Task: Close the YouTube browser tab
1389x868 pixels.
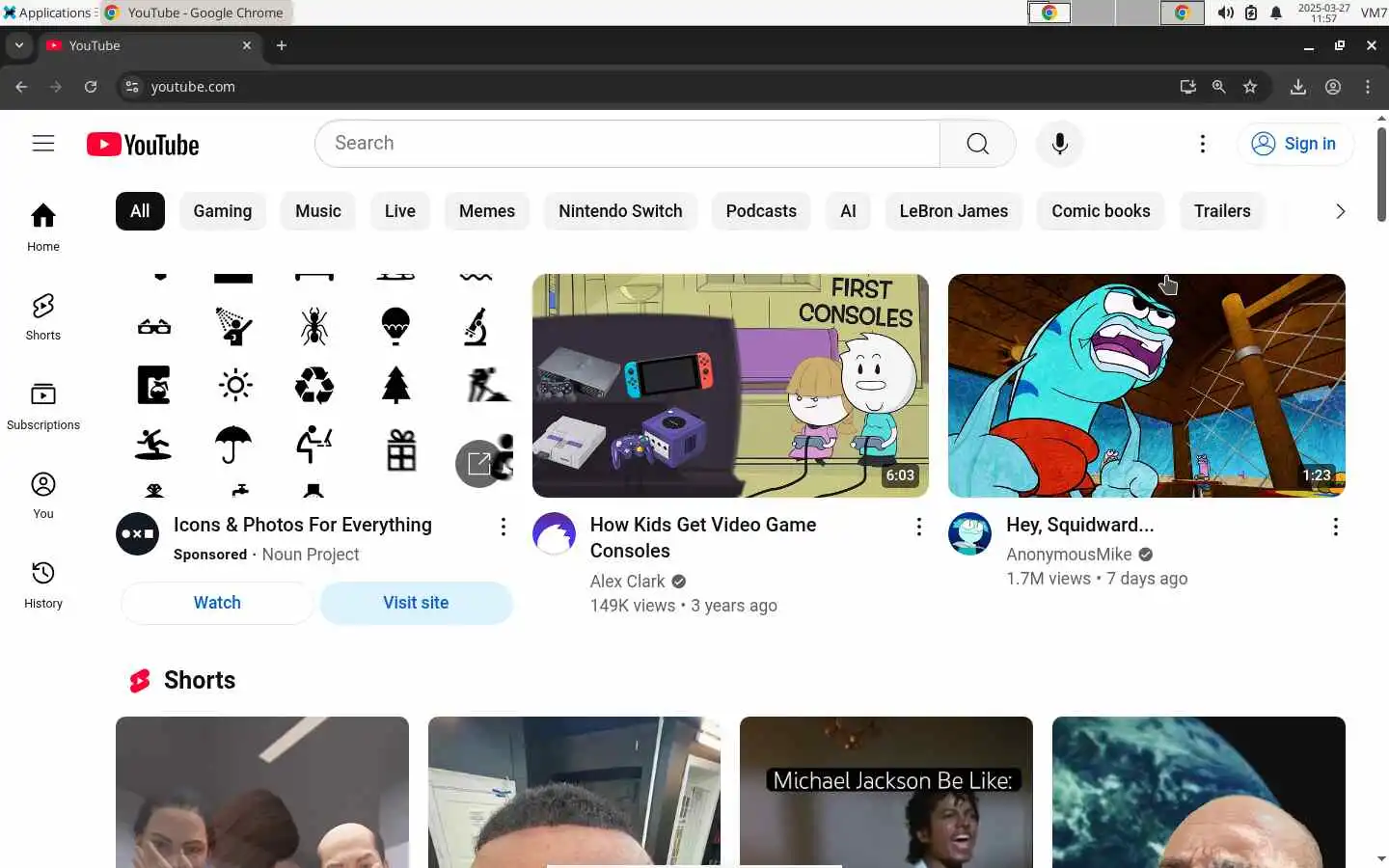Action: coord(247,45)
